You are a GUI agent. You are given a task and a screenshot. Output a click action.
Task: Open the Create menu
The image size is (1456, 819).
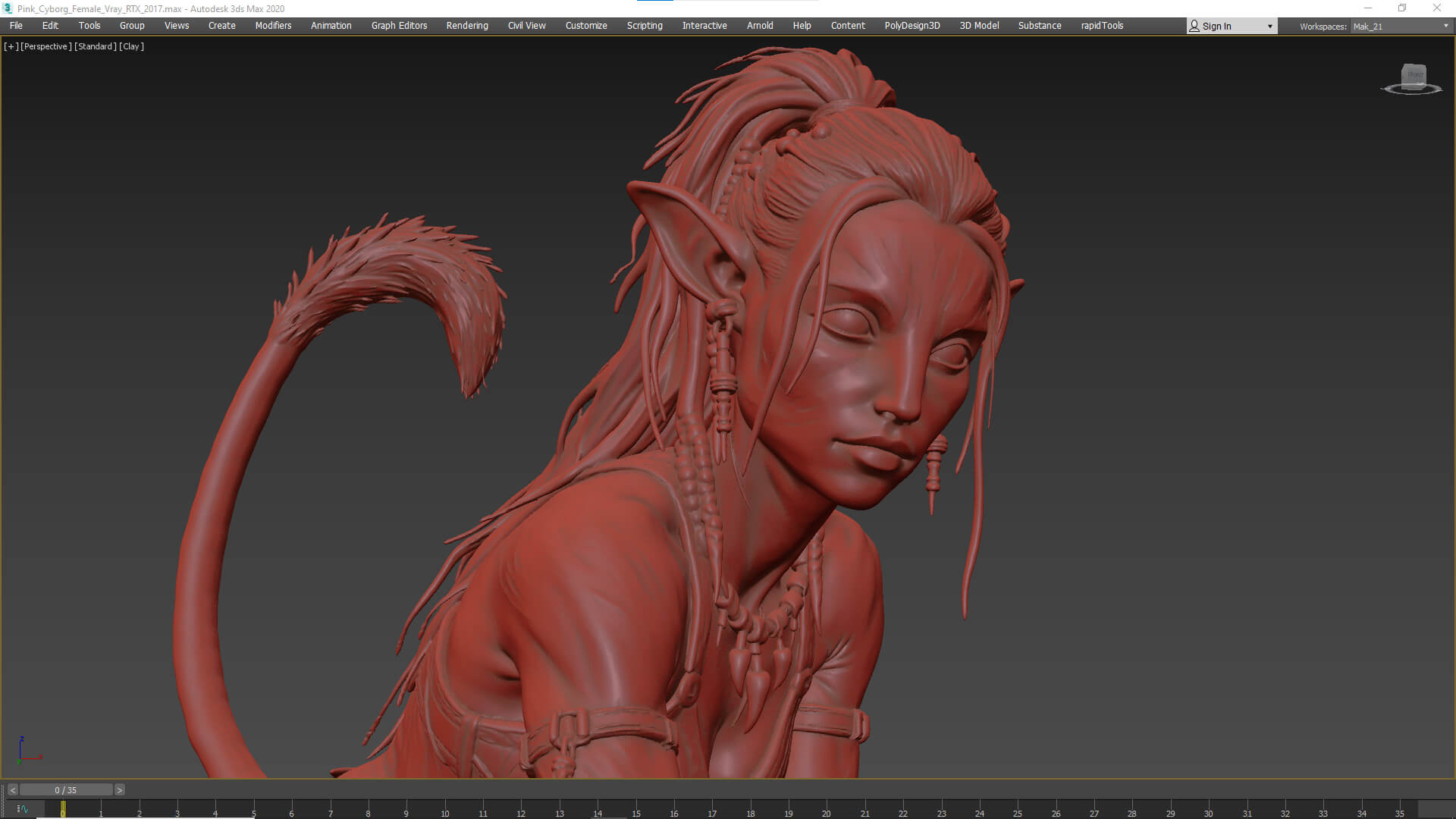pyautogui.click(x=222, y=26)
